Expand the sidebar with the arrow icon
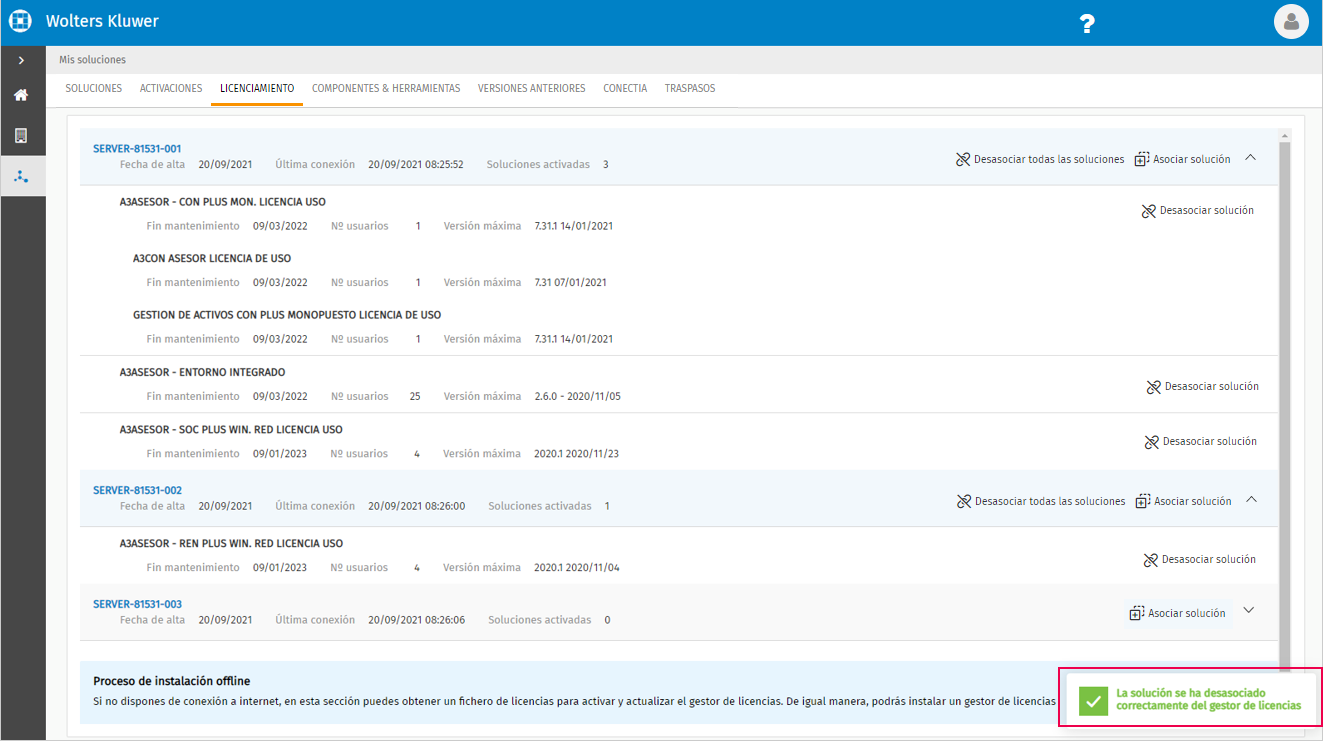 point(21,60)
